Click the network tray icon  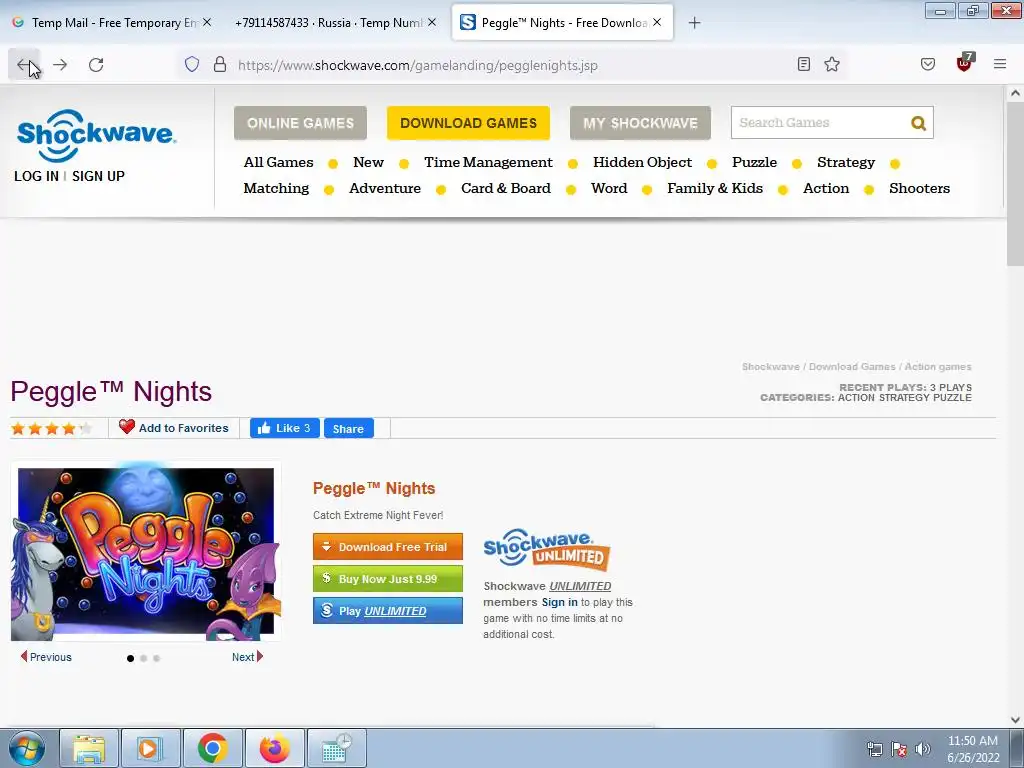[x=874, y=749]
